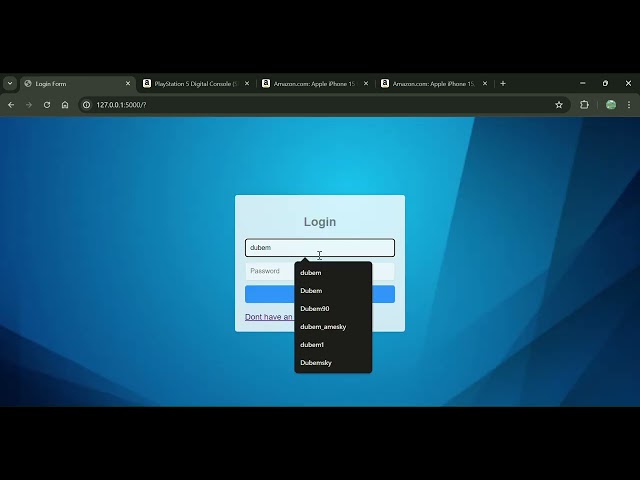Close the Login Form tab

click(128, 84)
